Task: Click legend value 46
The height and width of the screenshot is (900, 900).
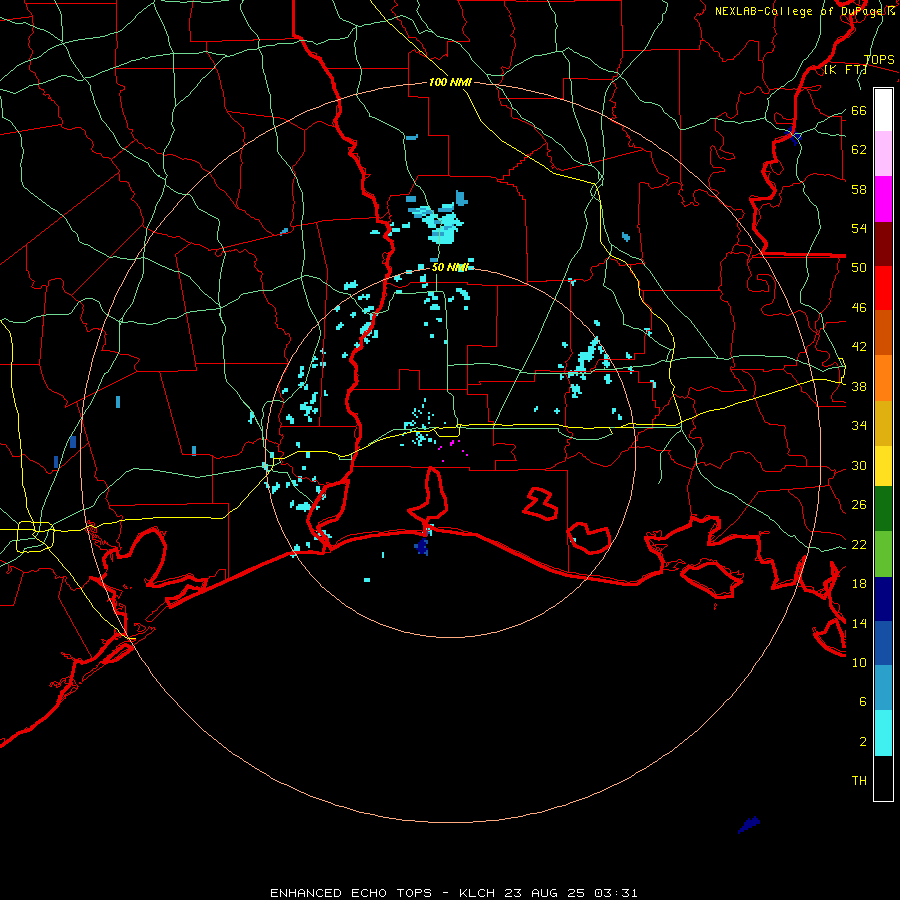Action: tap(859, 307)
